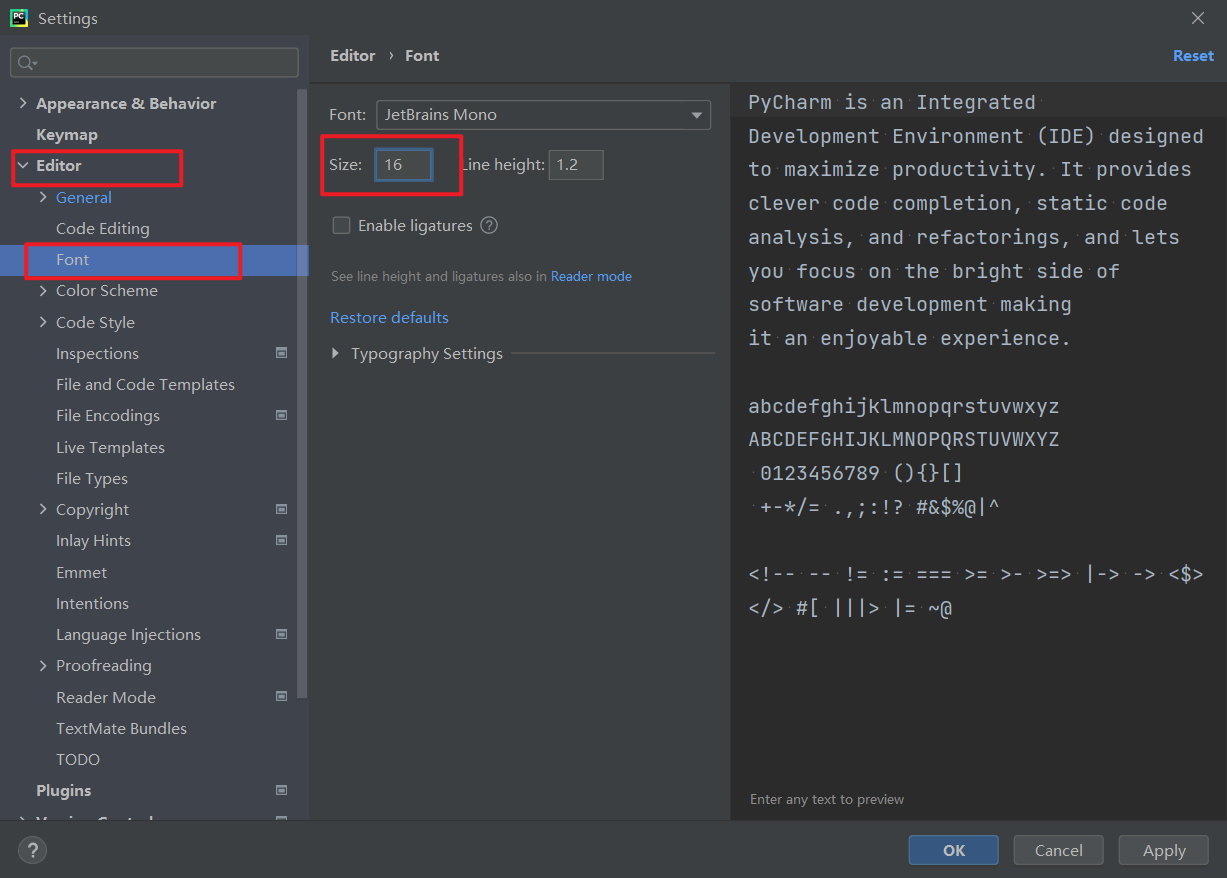The width and height of the screenshot is (1227, 878).
Task: Click the PyCharm logo in title bar
Action: (x=19, y=17)
